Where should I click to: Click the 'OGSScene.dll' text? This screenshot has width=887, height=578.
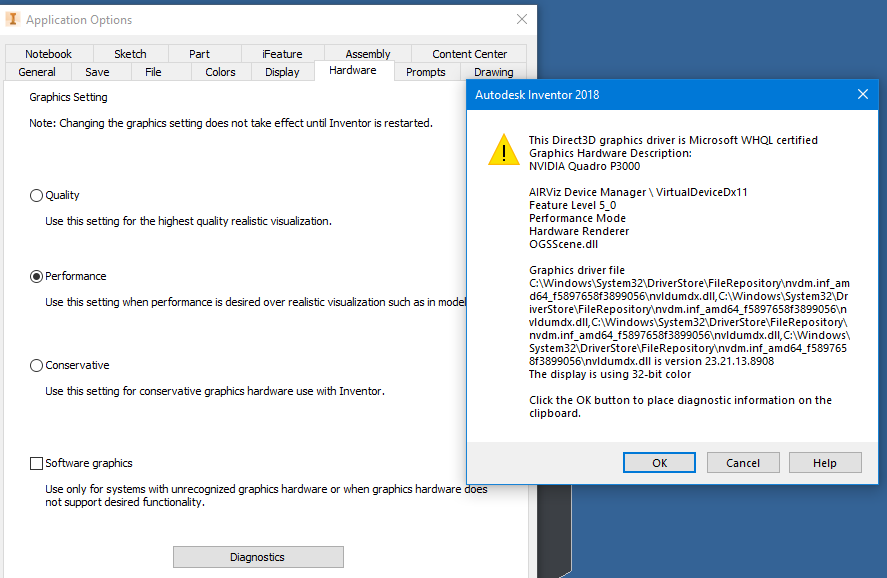(563, 244)
